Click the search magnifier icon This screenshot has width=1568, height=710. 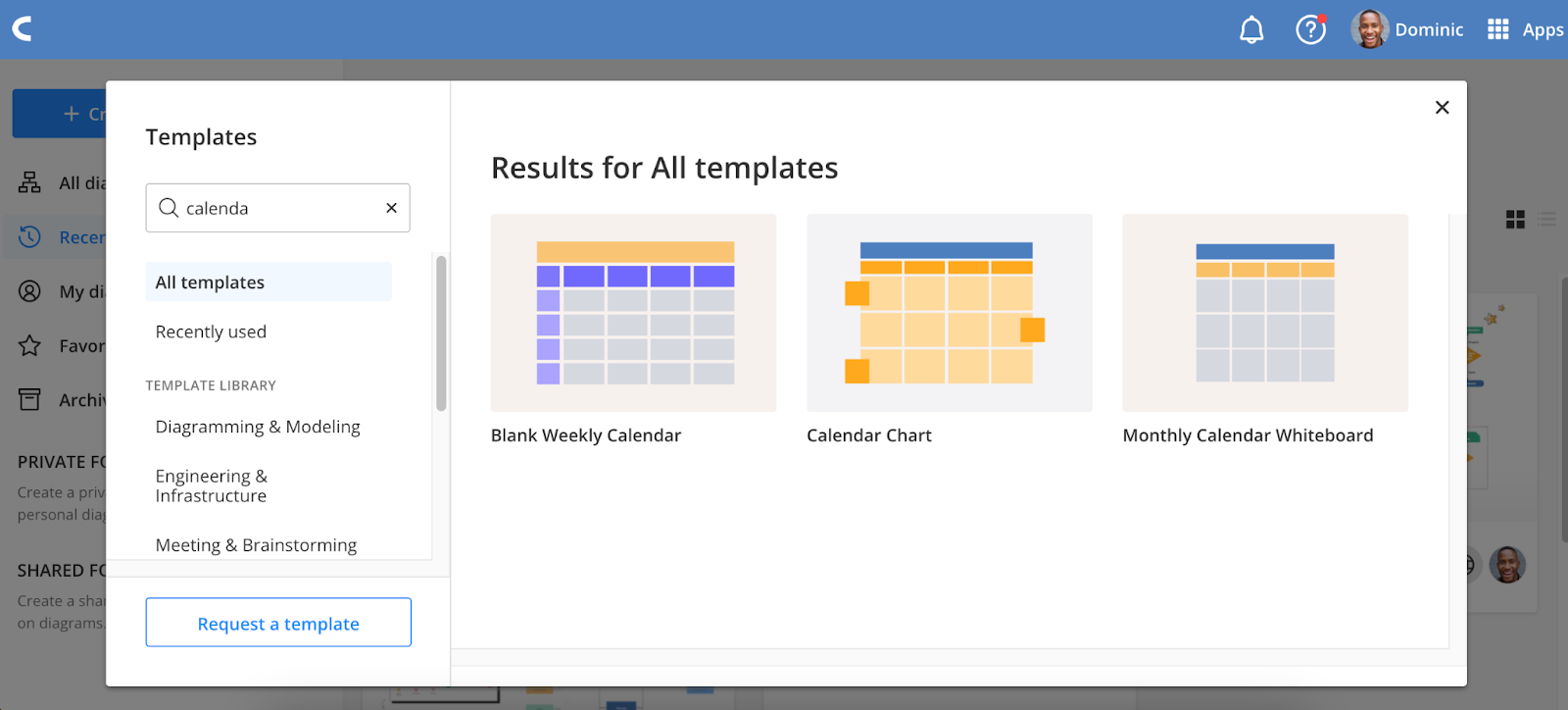[169, 208]
